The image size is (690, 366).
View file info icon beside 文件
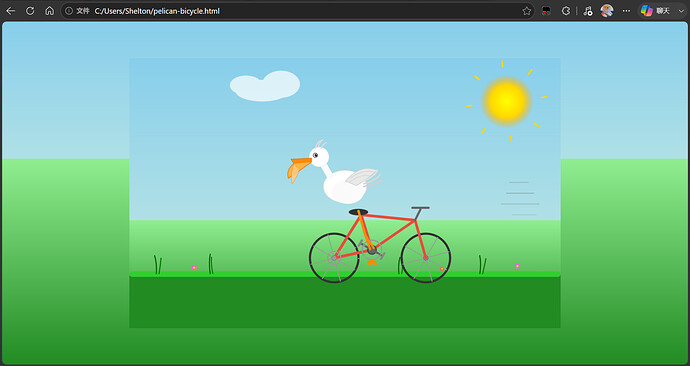(69, 11)
